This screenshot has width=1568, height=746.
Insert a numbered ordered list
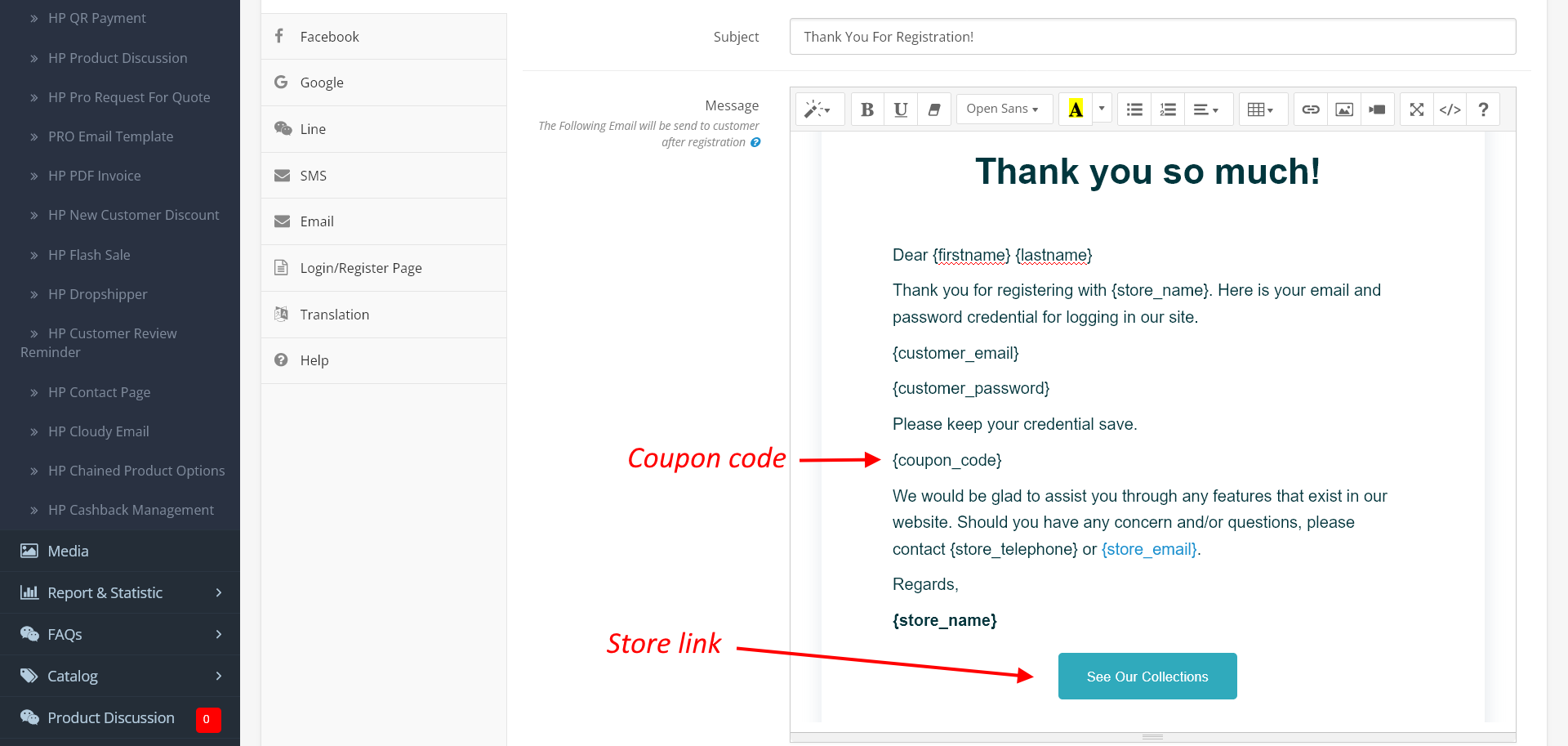(x=1168, y=109)
